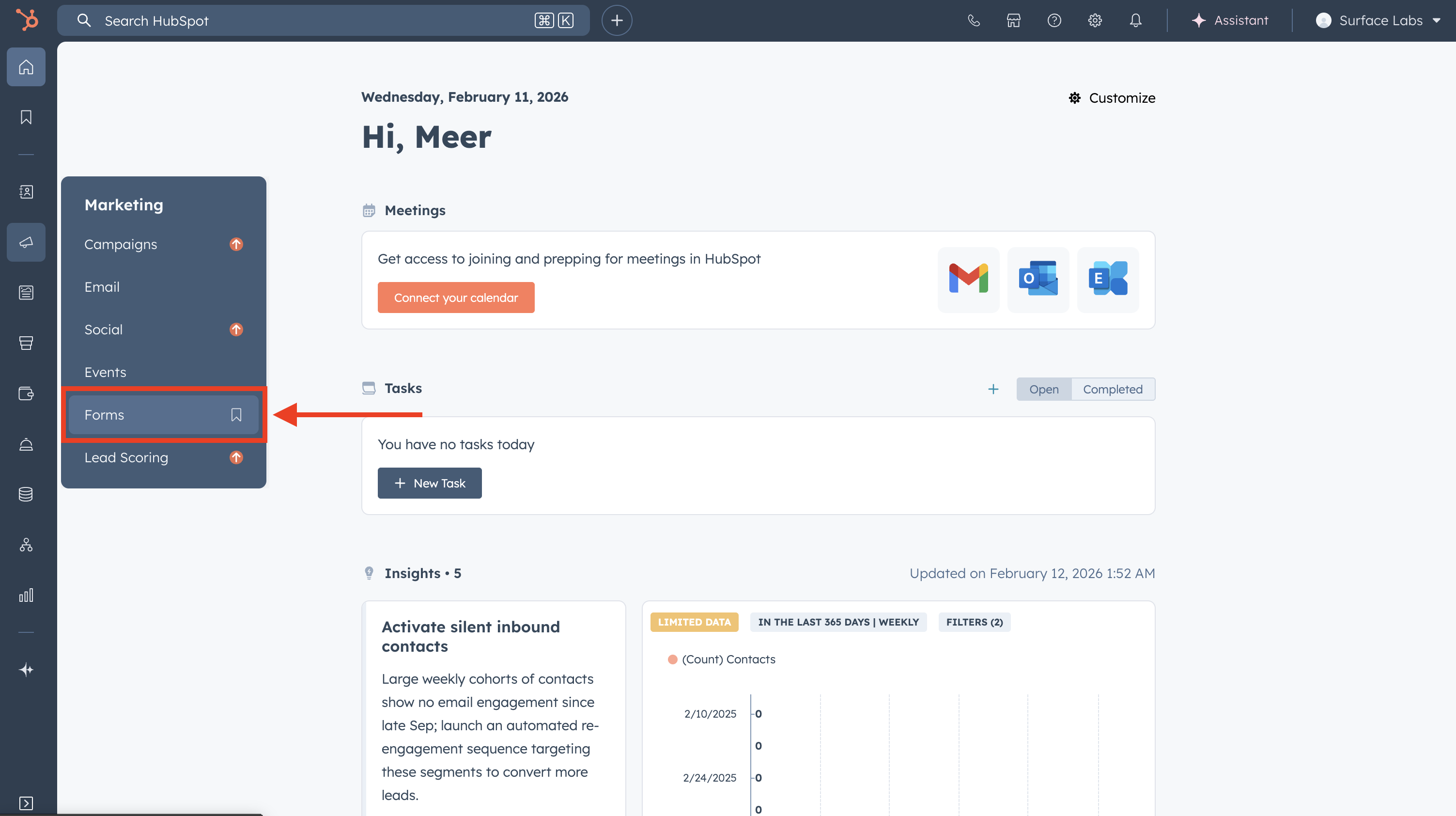Click the database Data Management icon
The width and height of the screenshot is (1456, 816).
[x=26, y=494]
